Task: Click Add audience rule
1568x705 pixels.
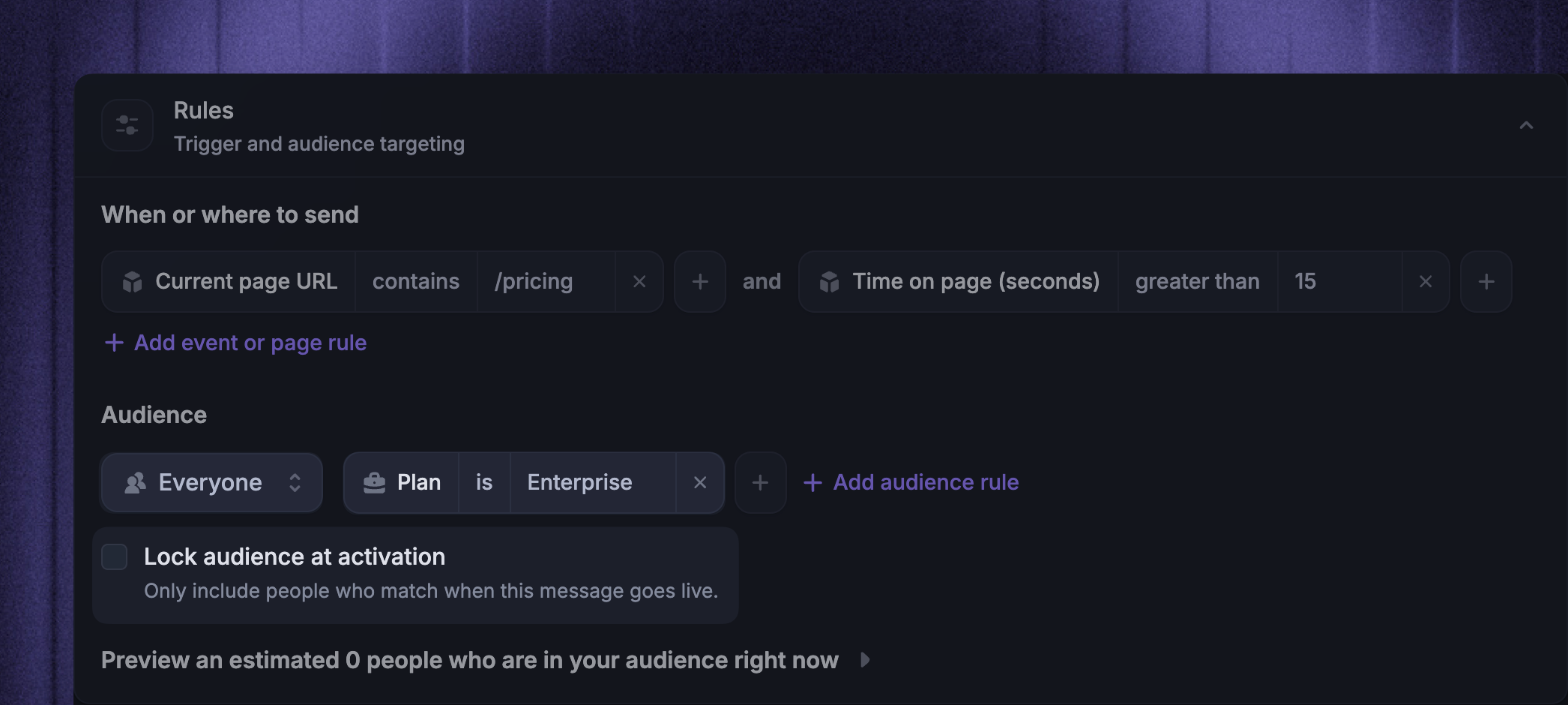Action: 911,482
